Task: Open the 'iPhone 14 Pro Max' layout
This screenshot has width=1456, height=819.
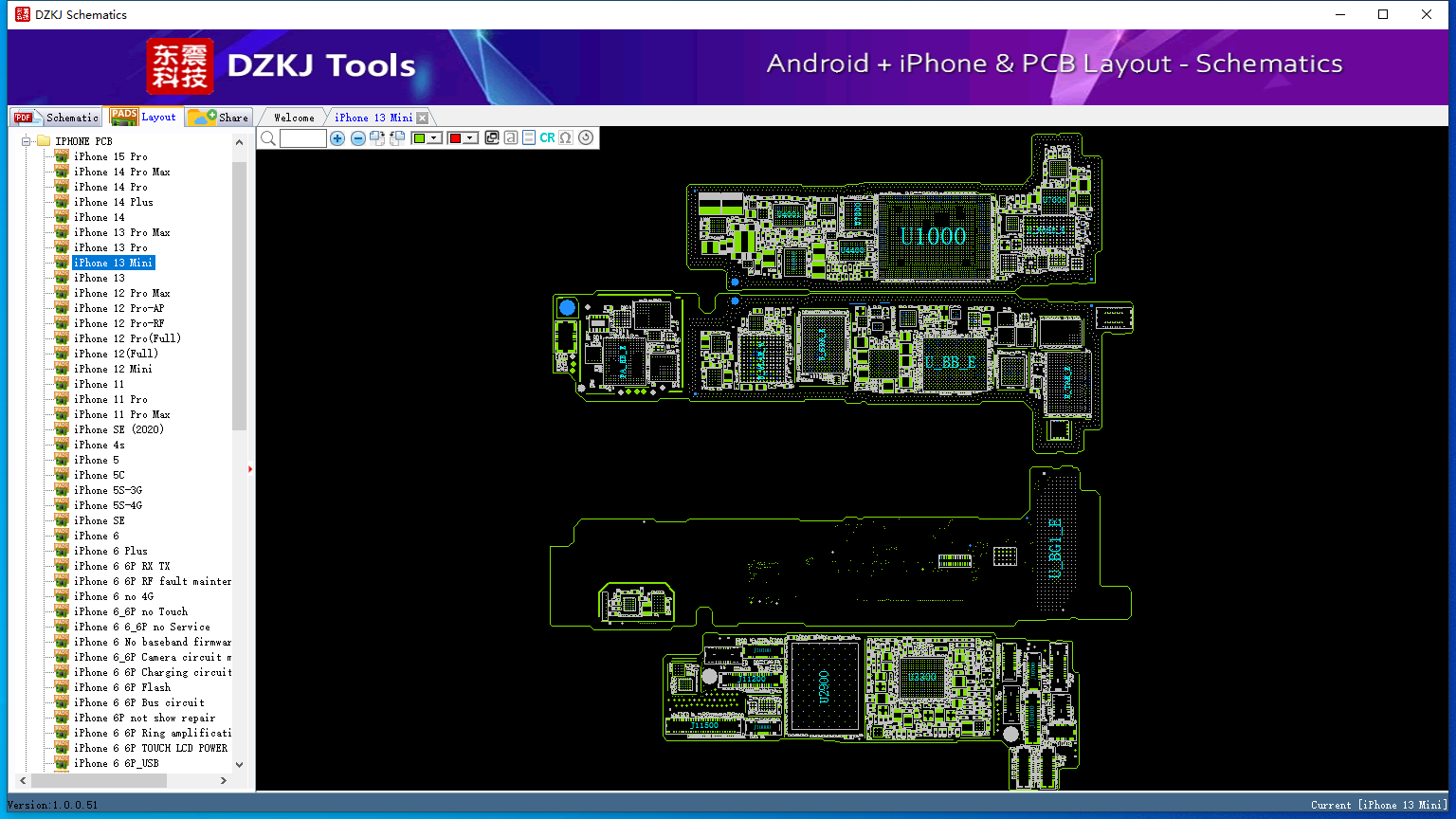Action: pyautogui.click(x=122, y=172)
